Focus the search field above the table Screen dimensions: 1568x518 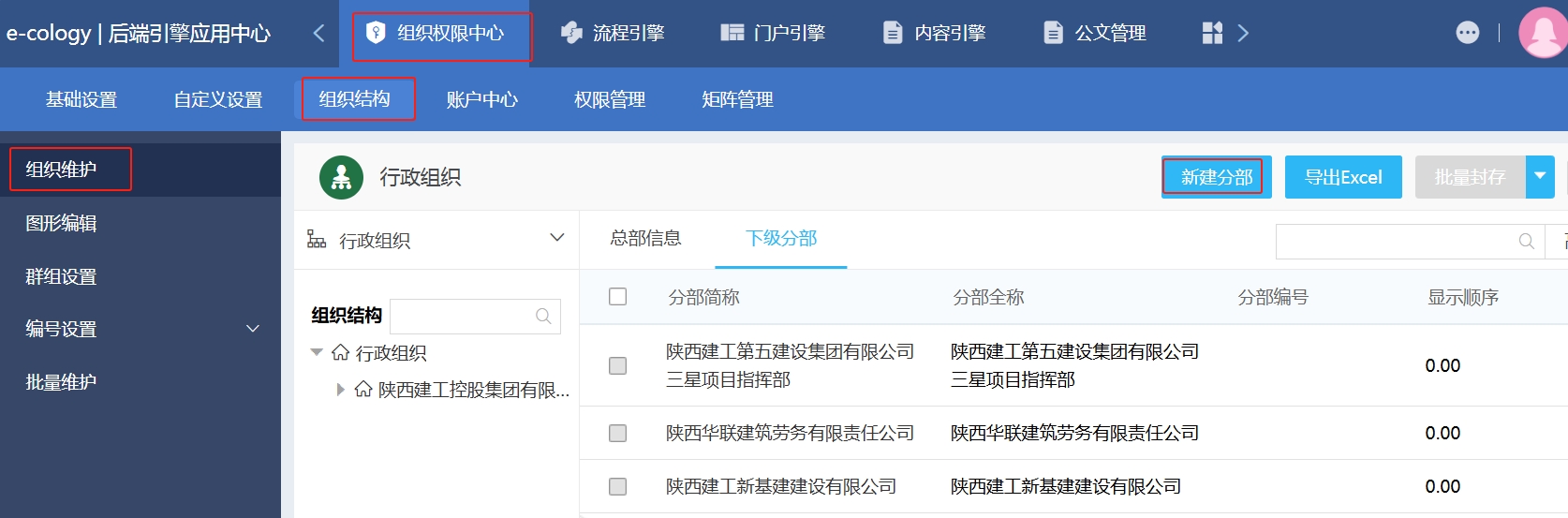[1396, 242]
